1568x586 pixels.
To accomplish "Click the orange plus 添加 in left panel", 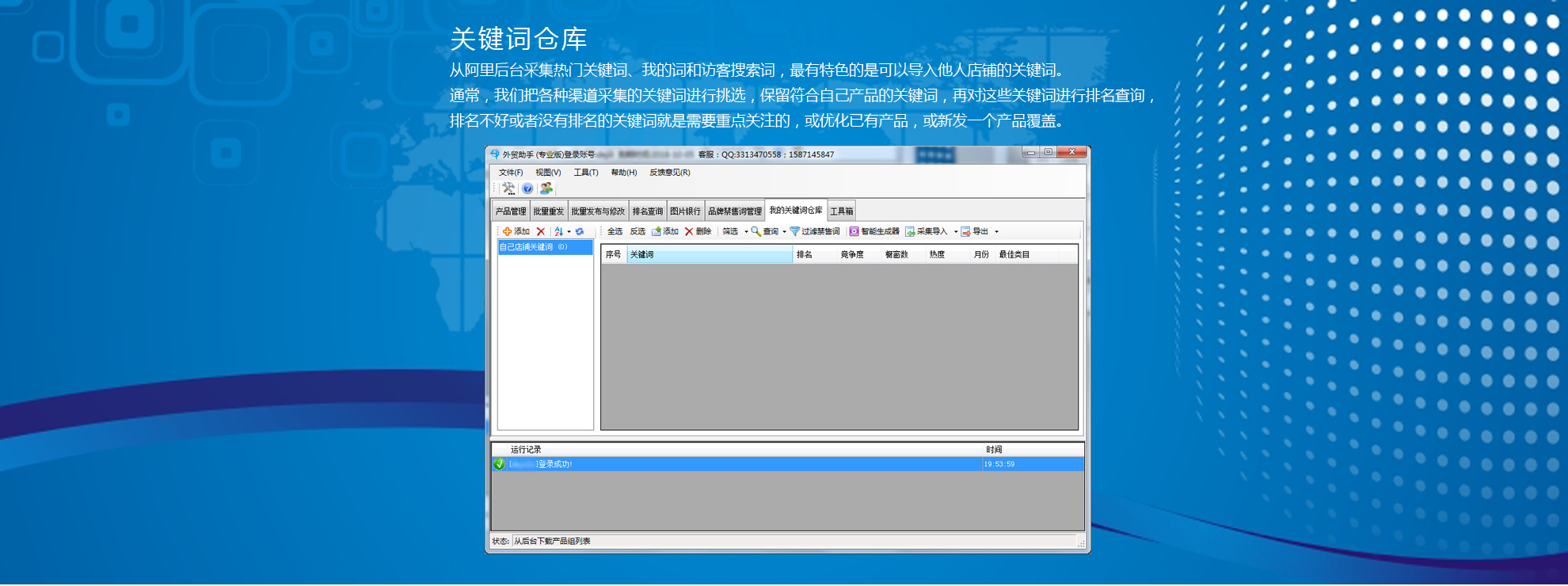I will point(516,232).
